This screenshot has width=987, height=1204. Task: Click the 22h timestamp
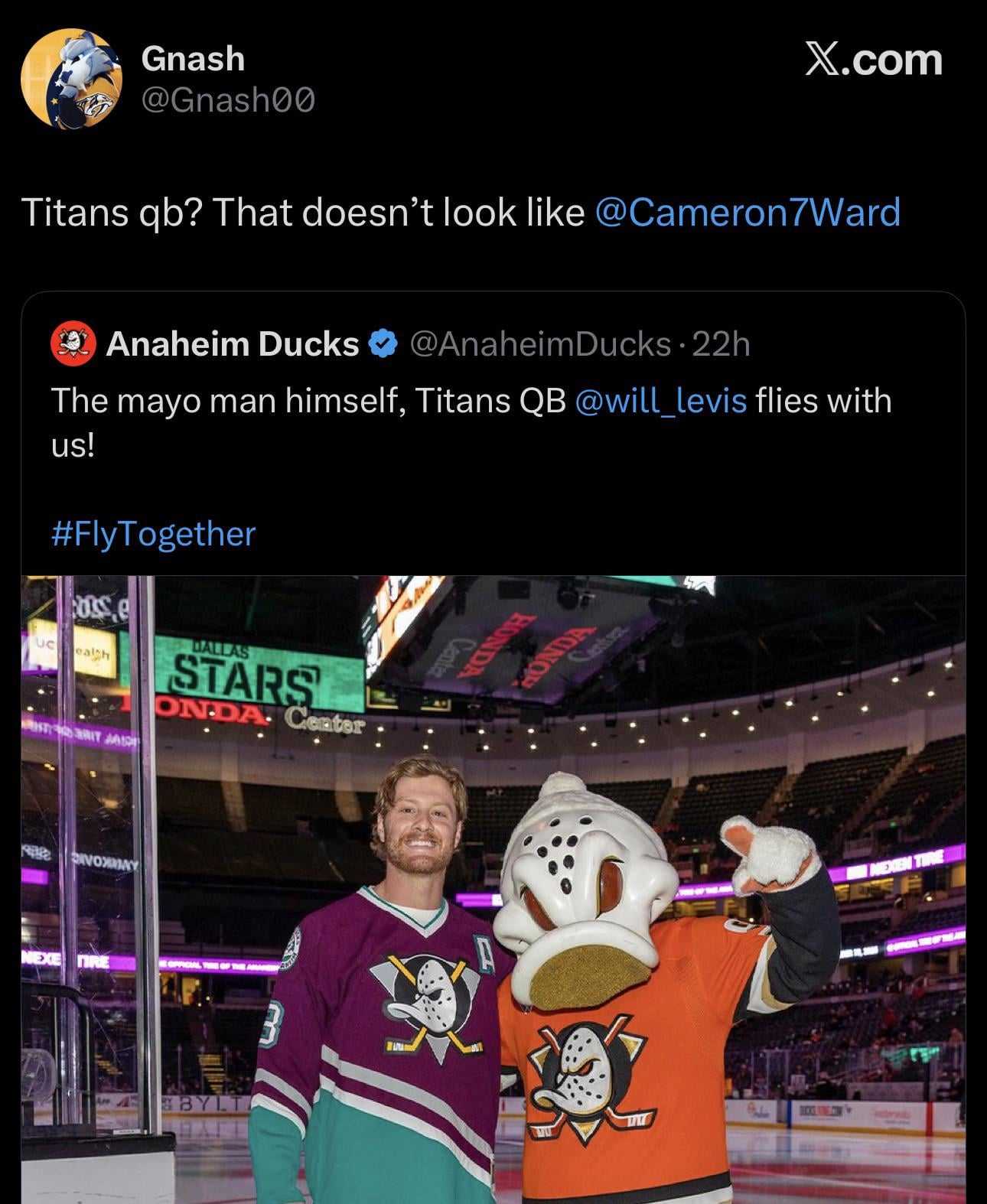click(x=722, y=344)
